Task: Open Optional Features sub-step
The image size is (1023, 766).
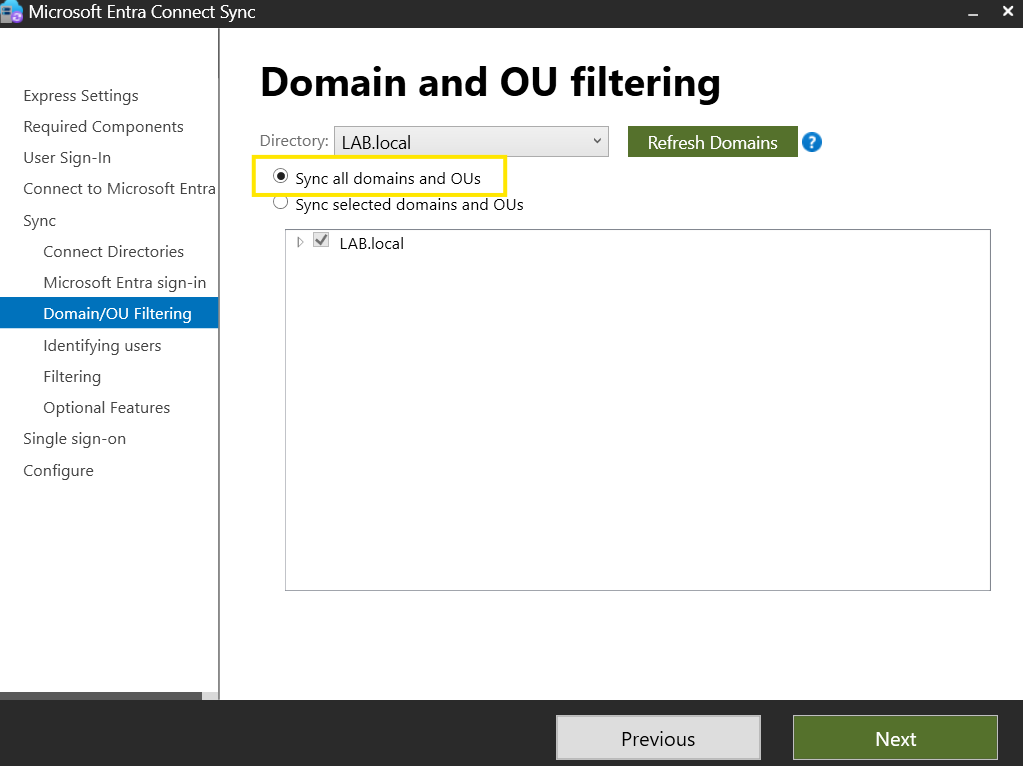Action: coord(107,407)
